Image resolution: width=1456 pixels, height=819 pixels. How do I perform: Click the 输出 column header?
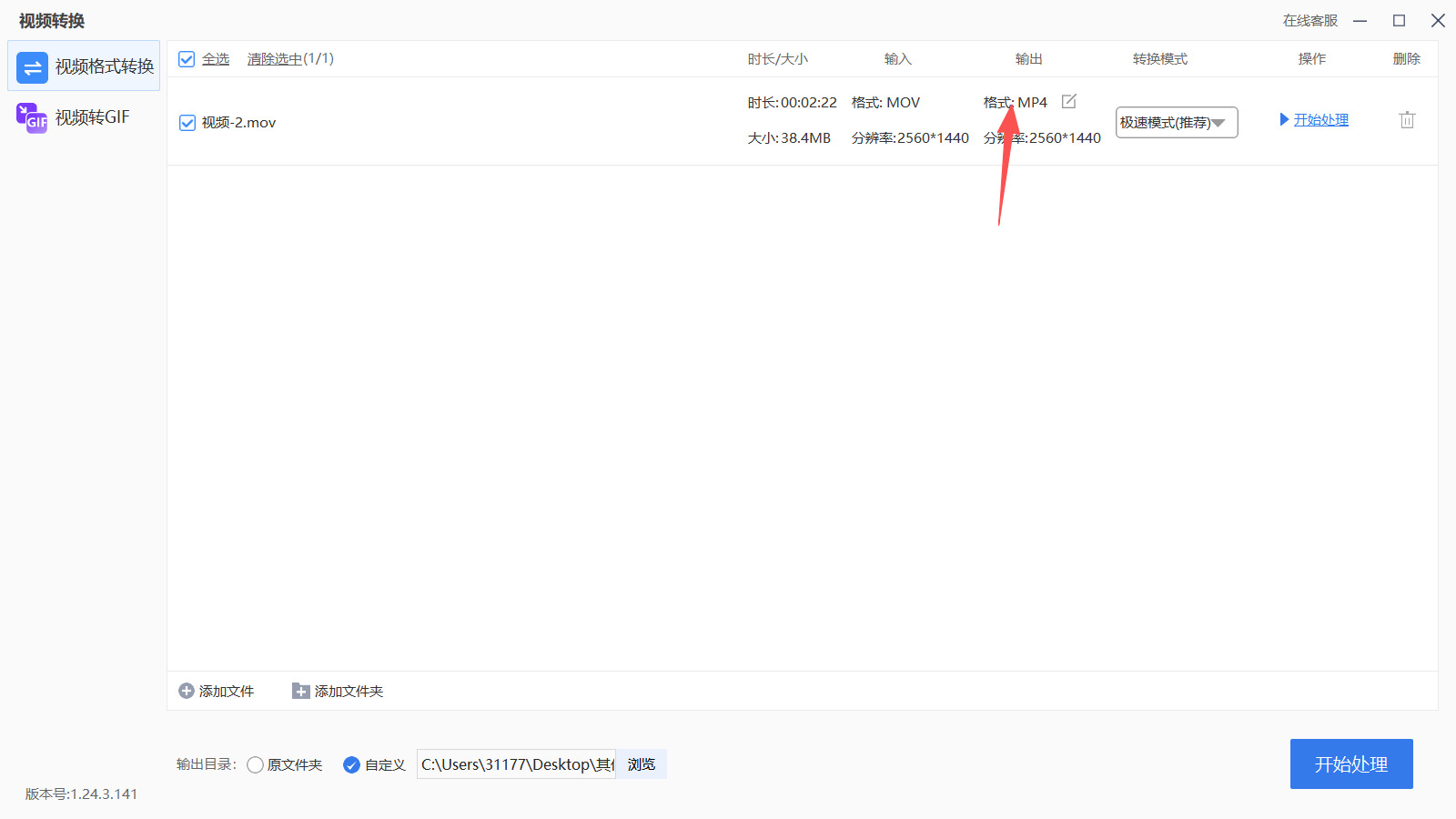tap(1029, 59)
